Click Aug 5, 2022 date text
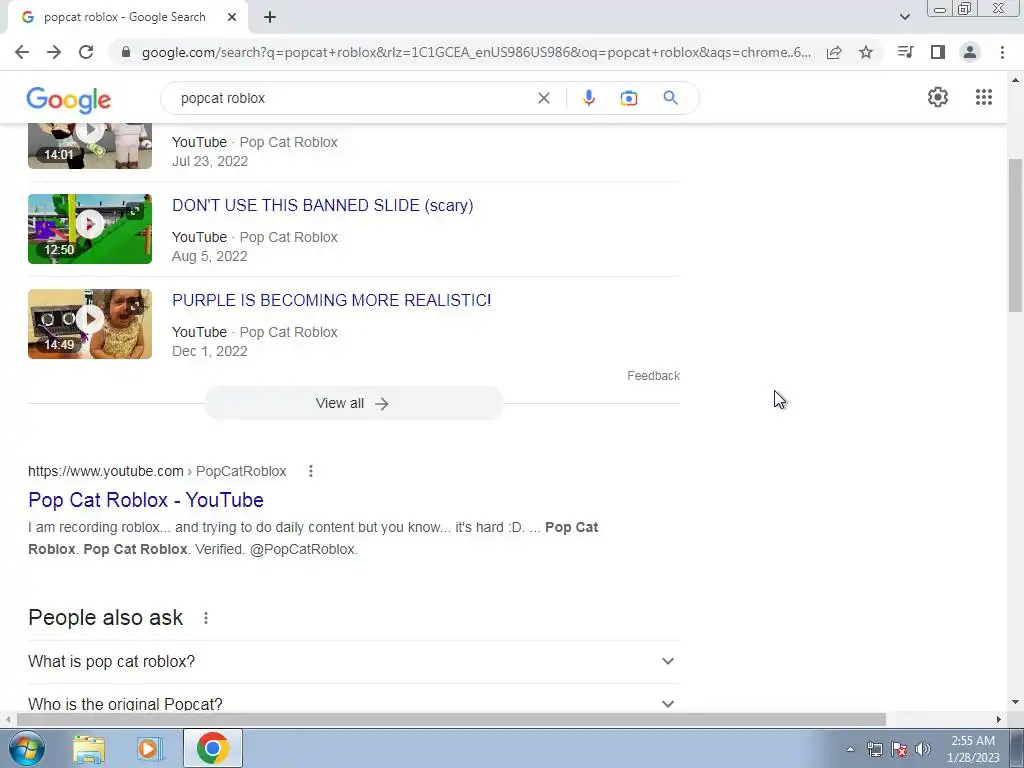The height and width of the screenshot is (768, 1024). click(x=210, y=256)
